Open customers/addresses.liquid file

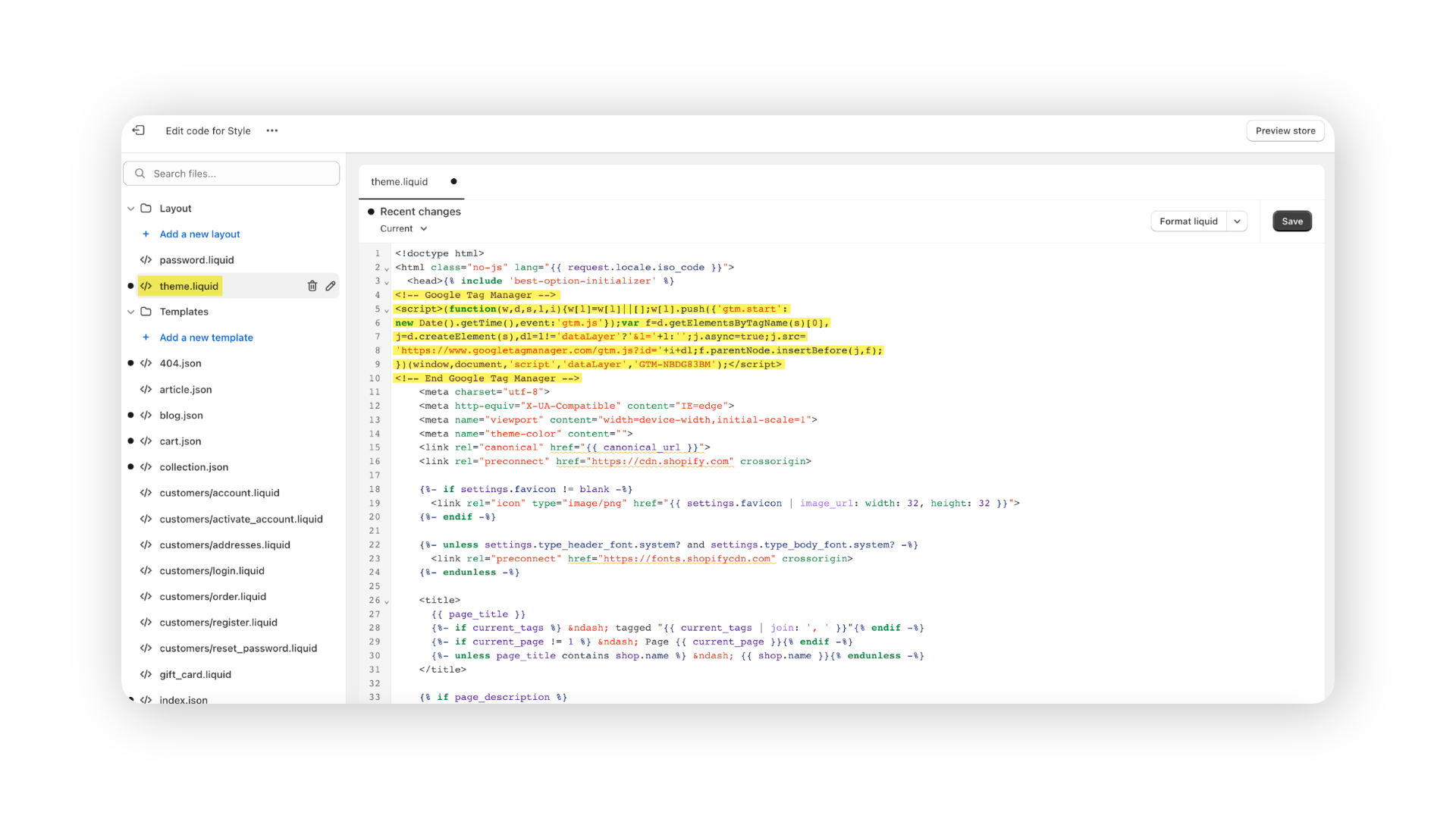point(225,544)
